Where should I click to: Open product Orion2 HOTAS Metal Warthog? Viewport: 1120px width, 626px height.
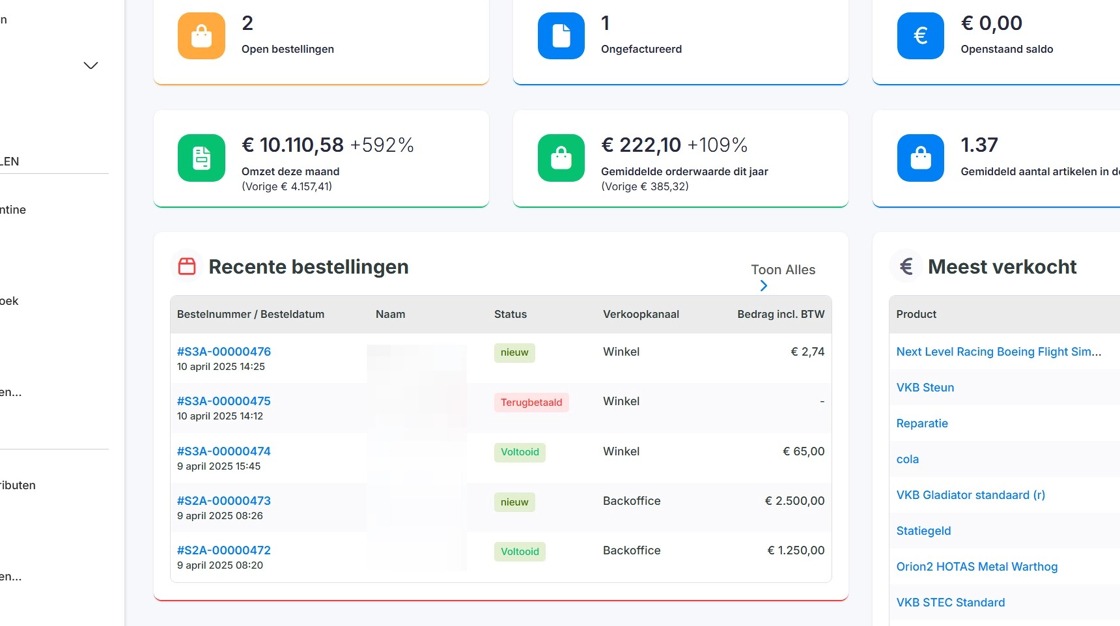[977, 567]
